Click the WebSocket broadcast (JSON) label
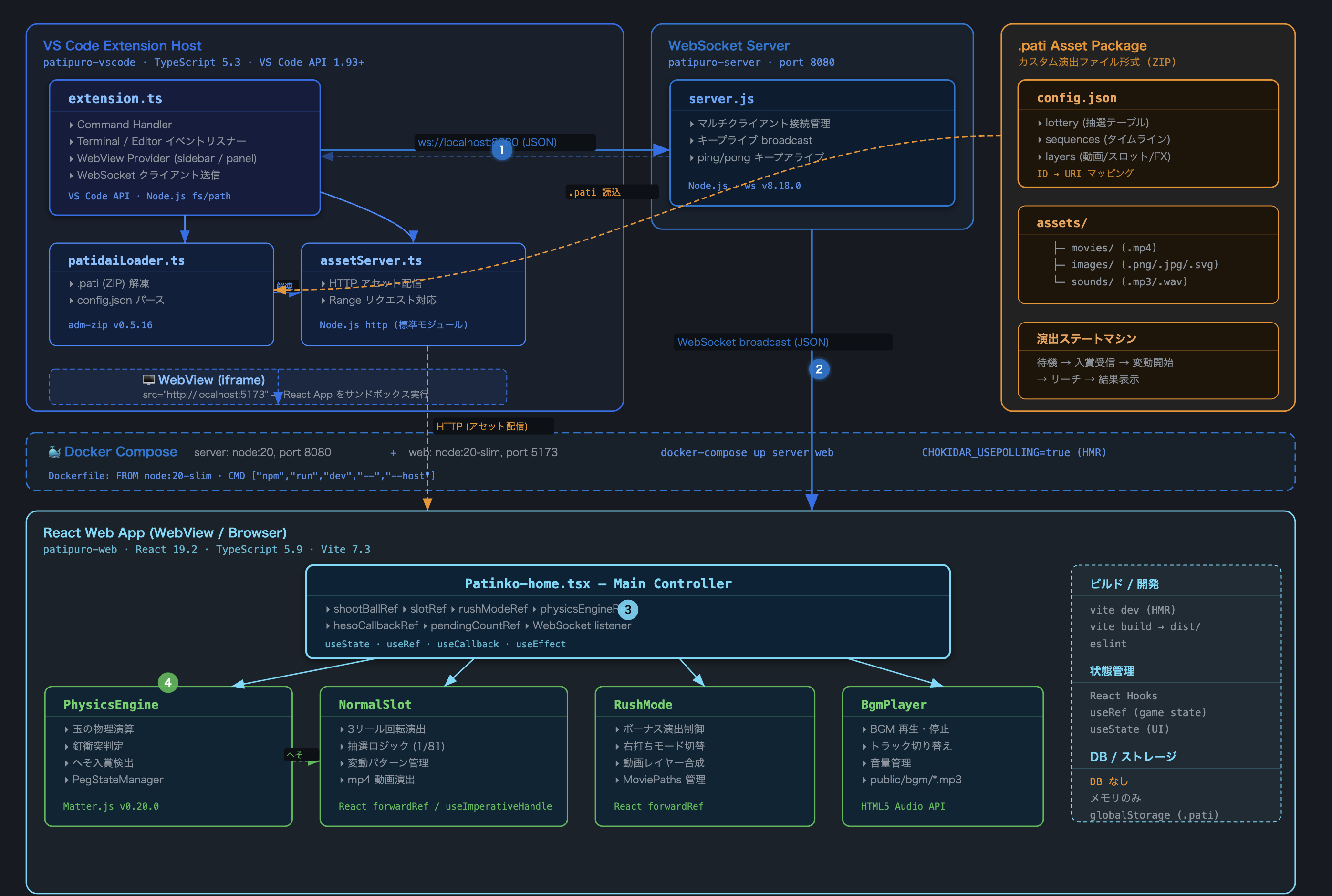The width and height of the screenshot is (1332, 896). pyautogui.click(x=752, y=342)
